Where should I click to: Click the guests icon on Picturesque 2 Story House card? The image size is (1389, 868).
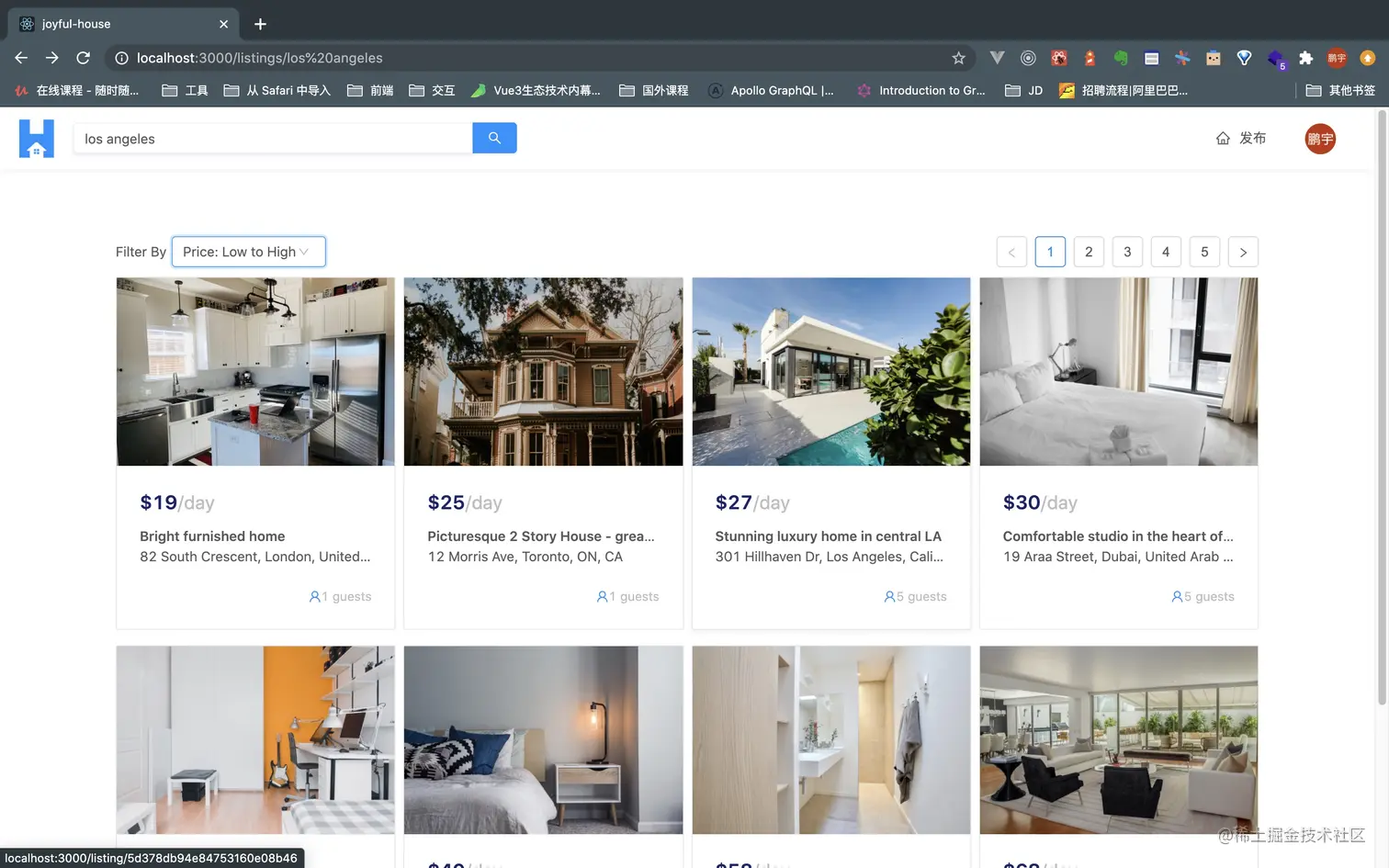(603, 596)
